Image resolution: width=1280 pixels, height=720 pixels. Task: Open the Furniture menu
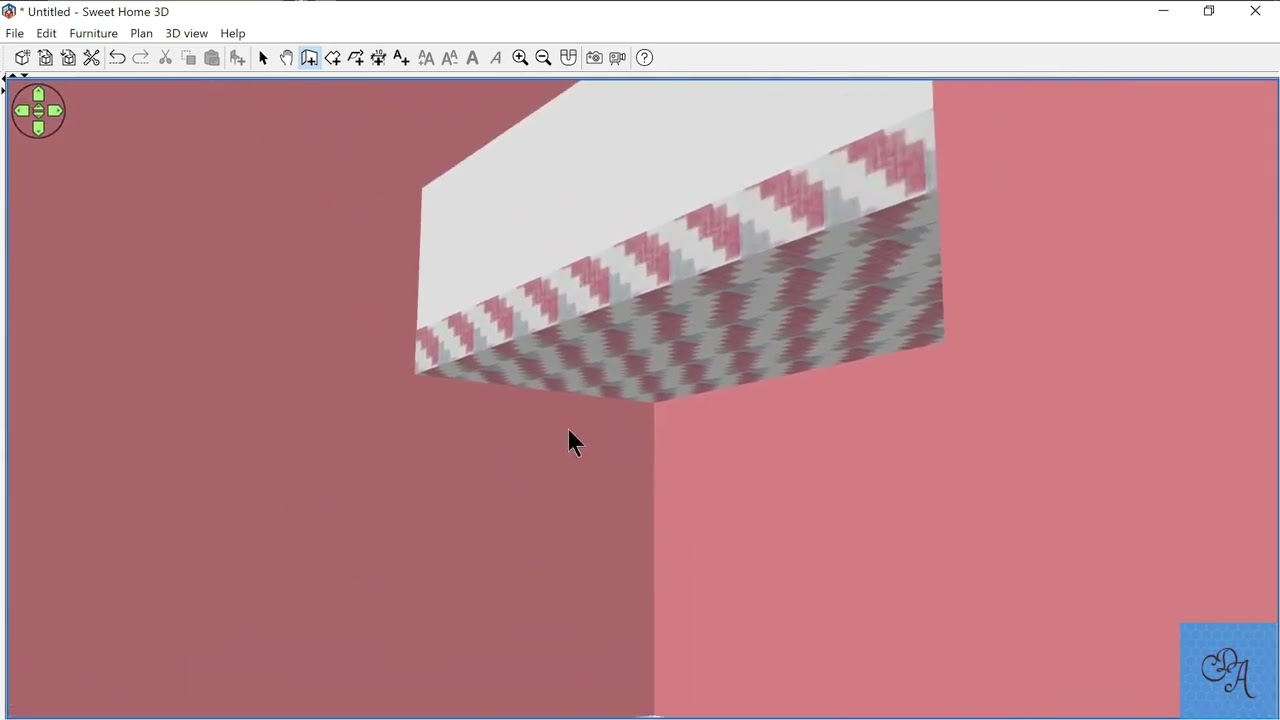click(93, 33)
